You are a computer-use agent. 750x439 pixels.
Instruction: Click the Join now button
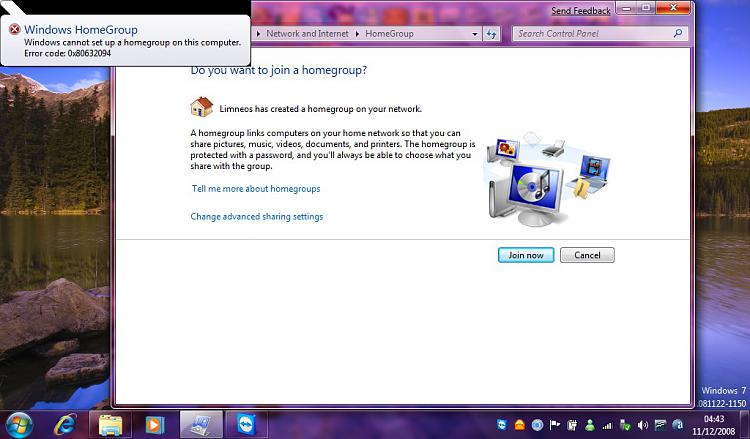pos(526,255)
